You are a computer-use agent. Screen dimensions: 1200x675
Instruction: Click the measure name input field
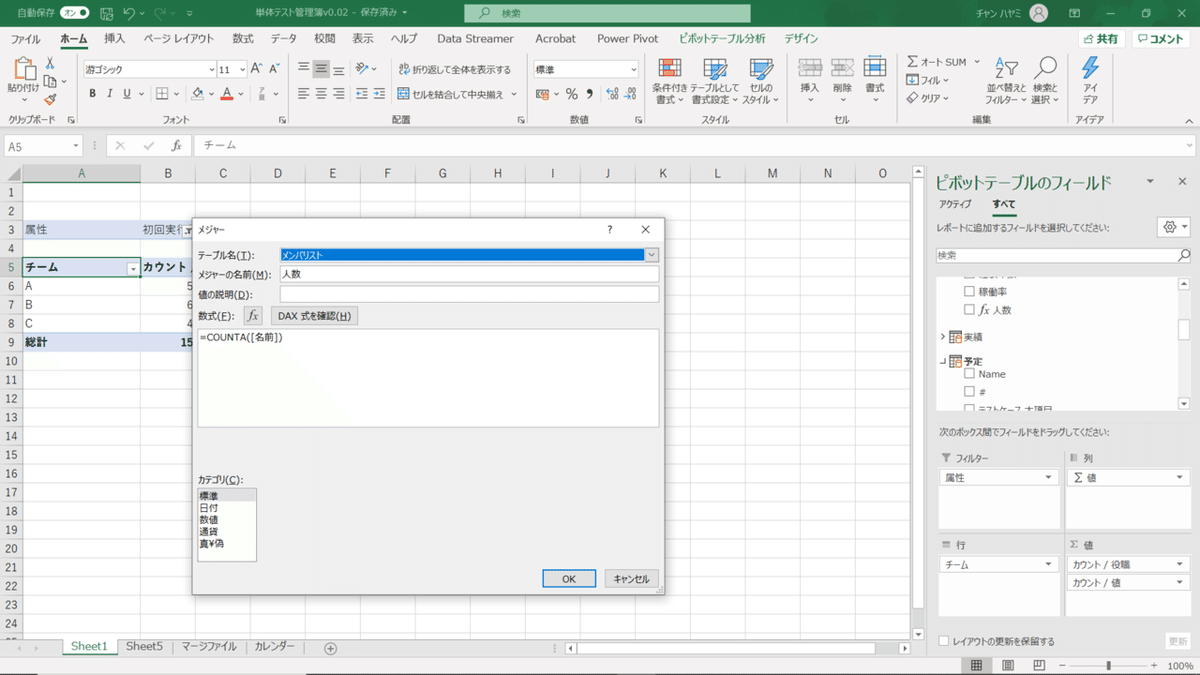click(x=469, y=274)
